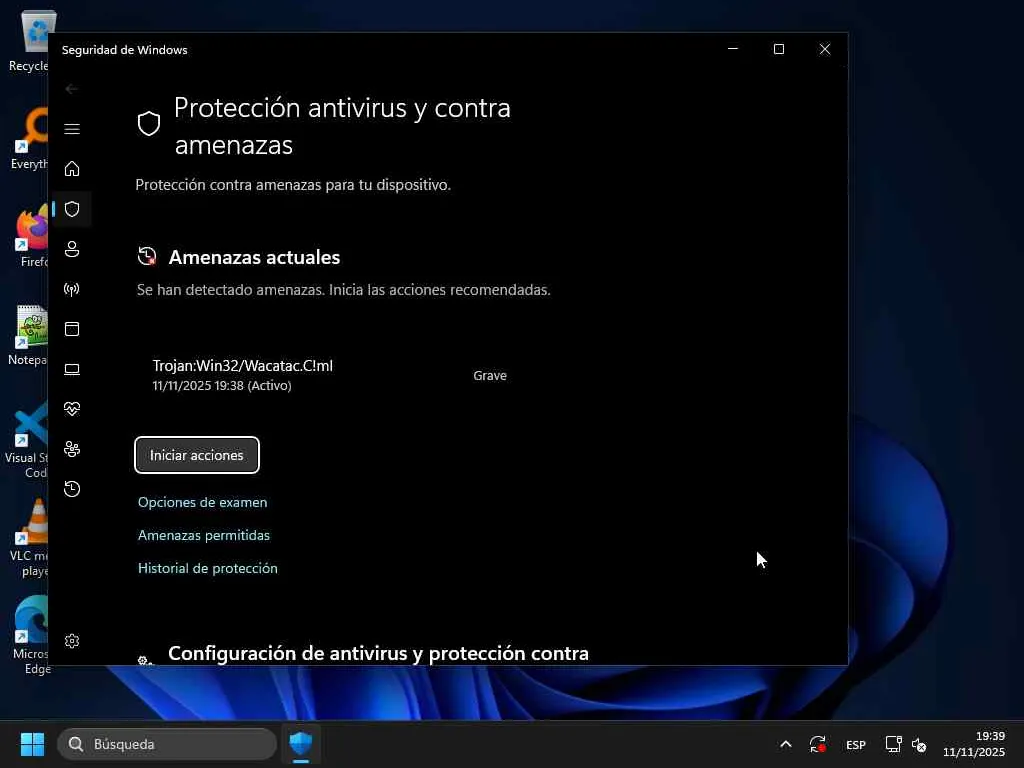Open device security laptop icon
This screenshot has height=768, width=1024.
[x=72, y=369]
